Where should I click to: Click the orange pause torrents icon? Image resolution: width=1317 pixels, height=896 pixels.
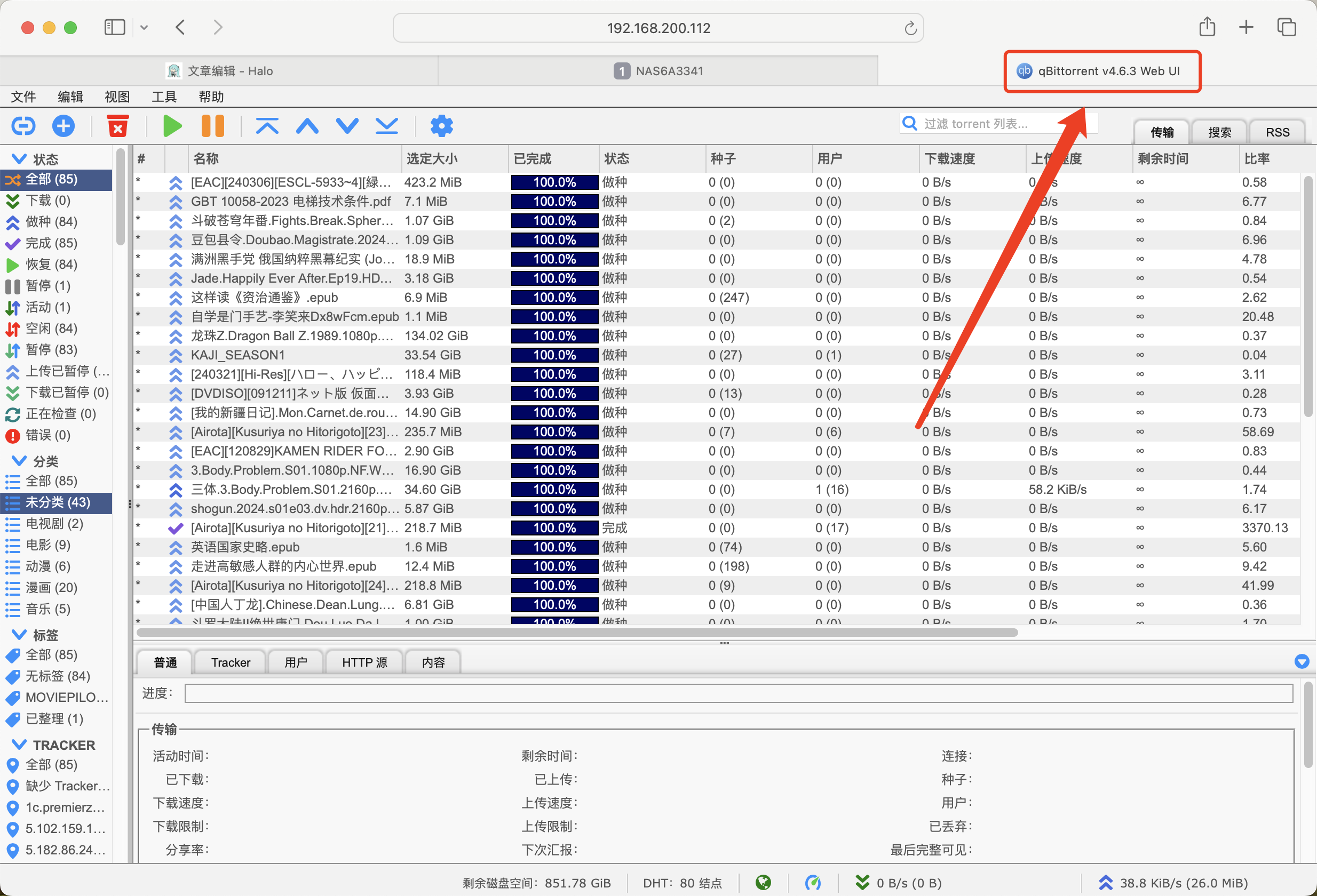(213, 126)
